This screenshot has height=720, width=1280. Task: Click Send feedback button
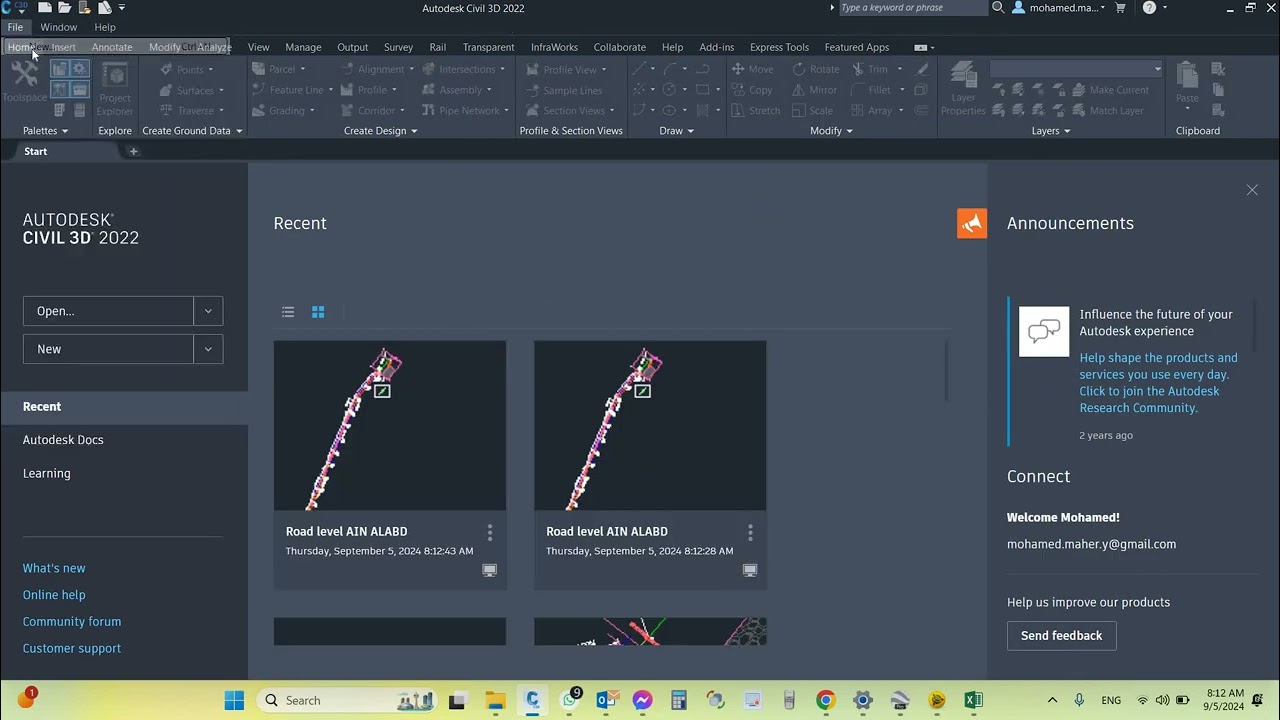pos(1061,636)
